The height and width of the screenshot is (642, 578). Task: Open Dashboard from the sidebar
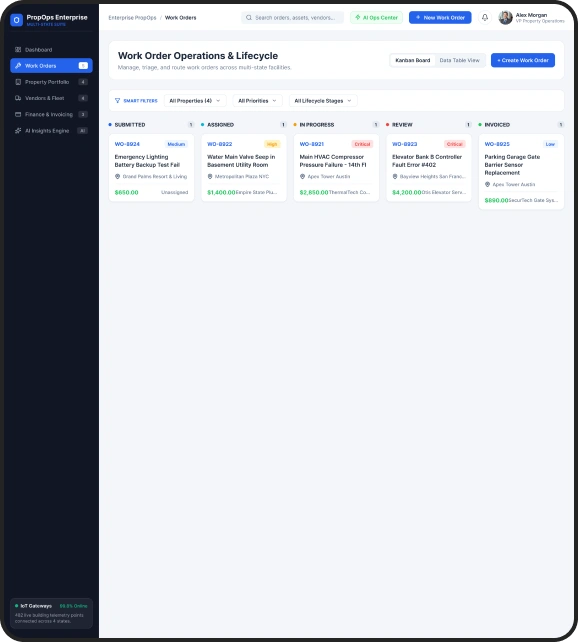pyautogui.click(x=52, y=50)
